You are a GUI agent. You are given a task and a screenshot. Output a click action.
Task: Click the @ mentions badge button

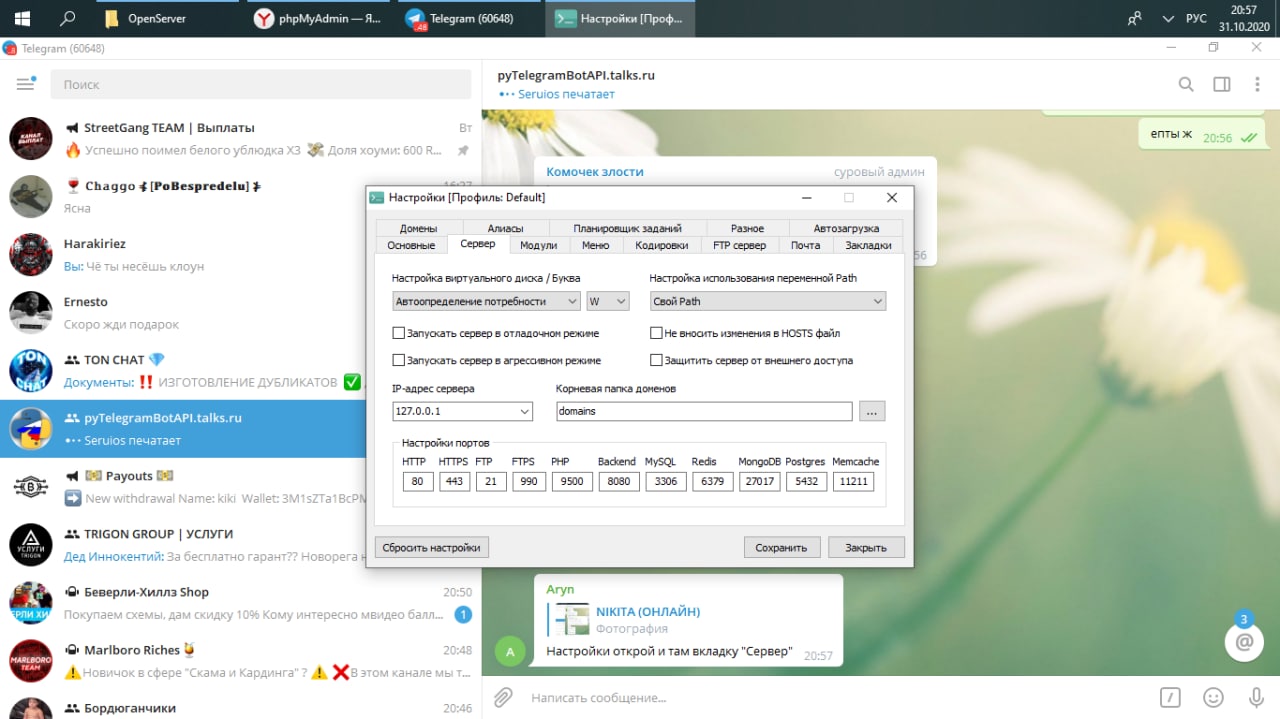[x=1243, y=642]
